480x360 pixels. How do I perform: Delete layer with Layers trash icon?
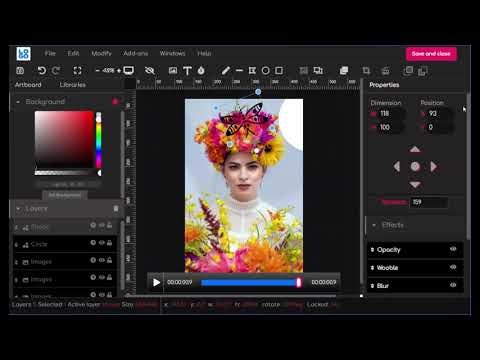(x=116, y=208)
